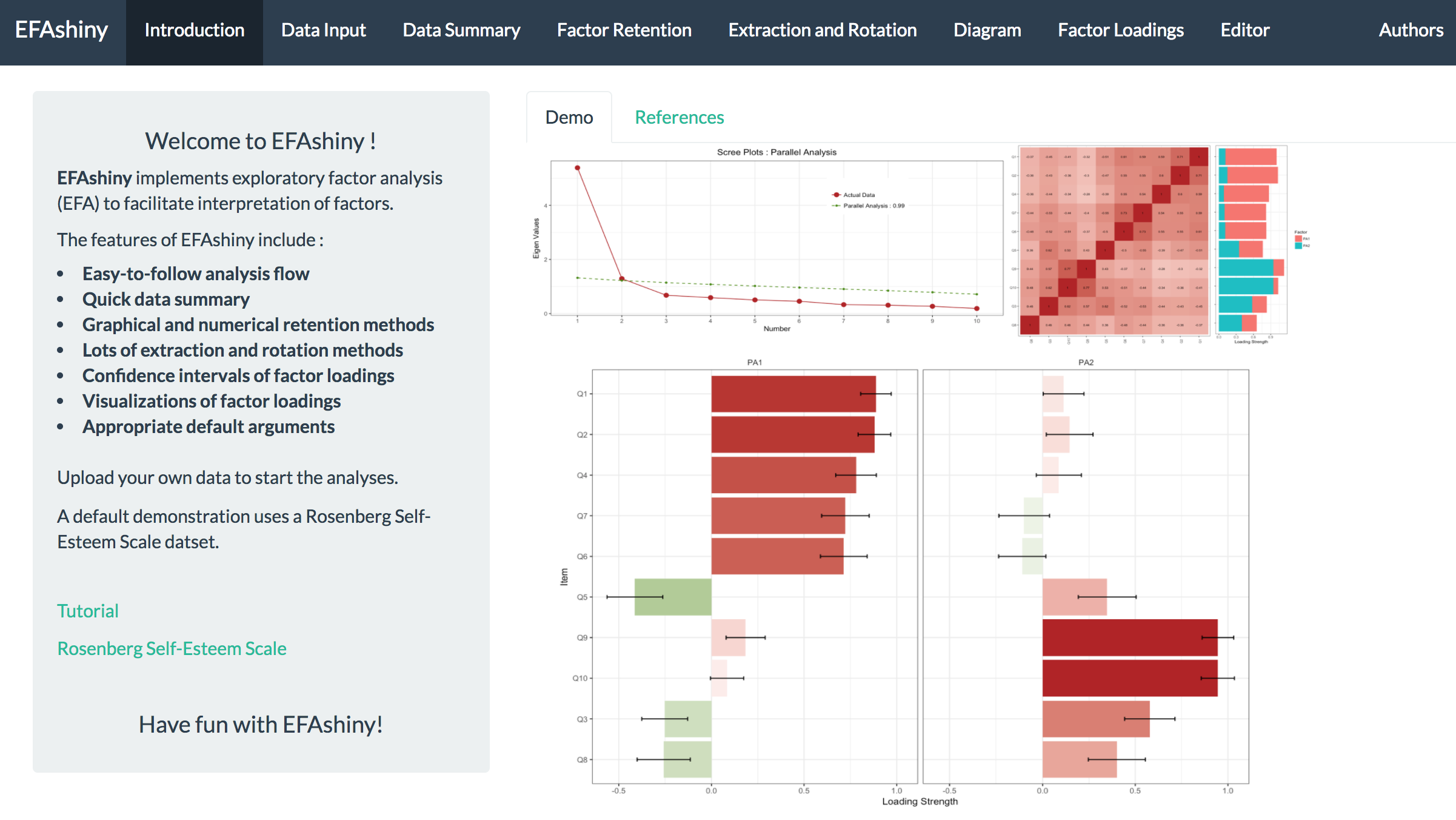Click the stacked loading strength bar chart

pyautogui.click(x=1249, y=240)
